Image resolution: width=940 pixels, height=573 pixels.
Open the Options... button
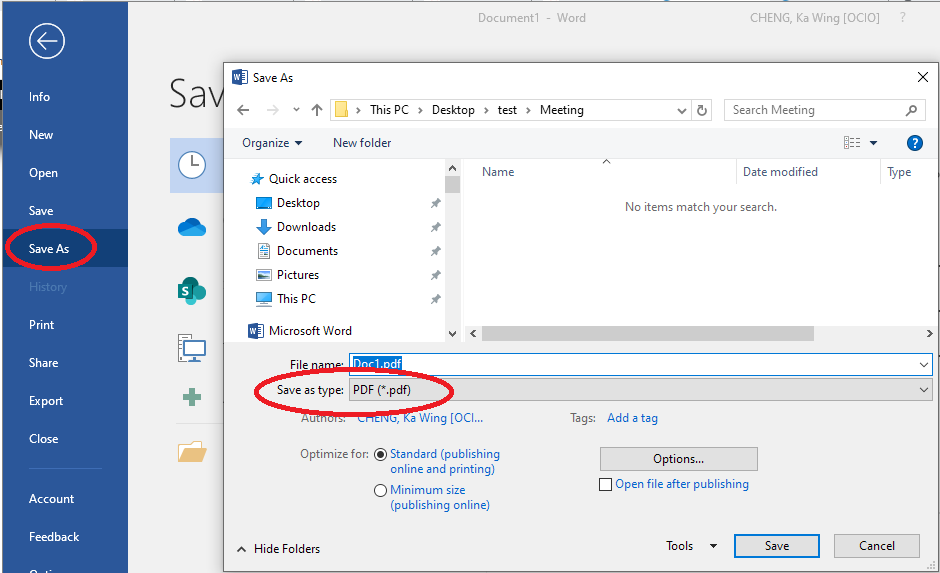679,459
